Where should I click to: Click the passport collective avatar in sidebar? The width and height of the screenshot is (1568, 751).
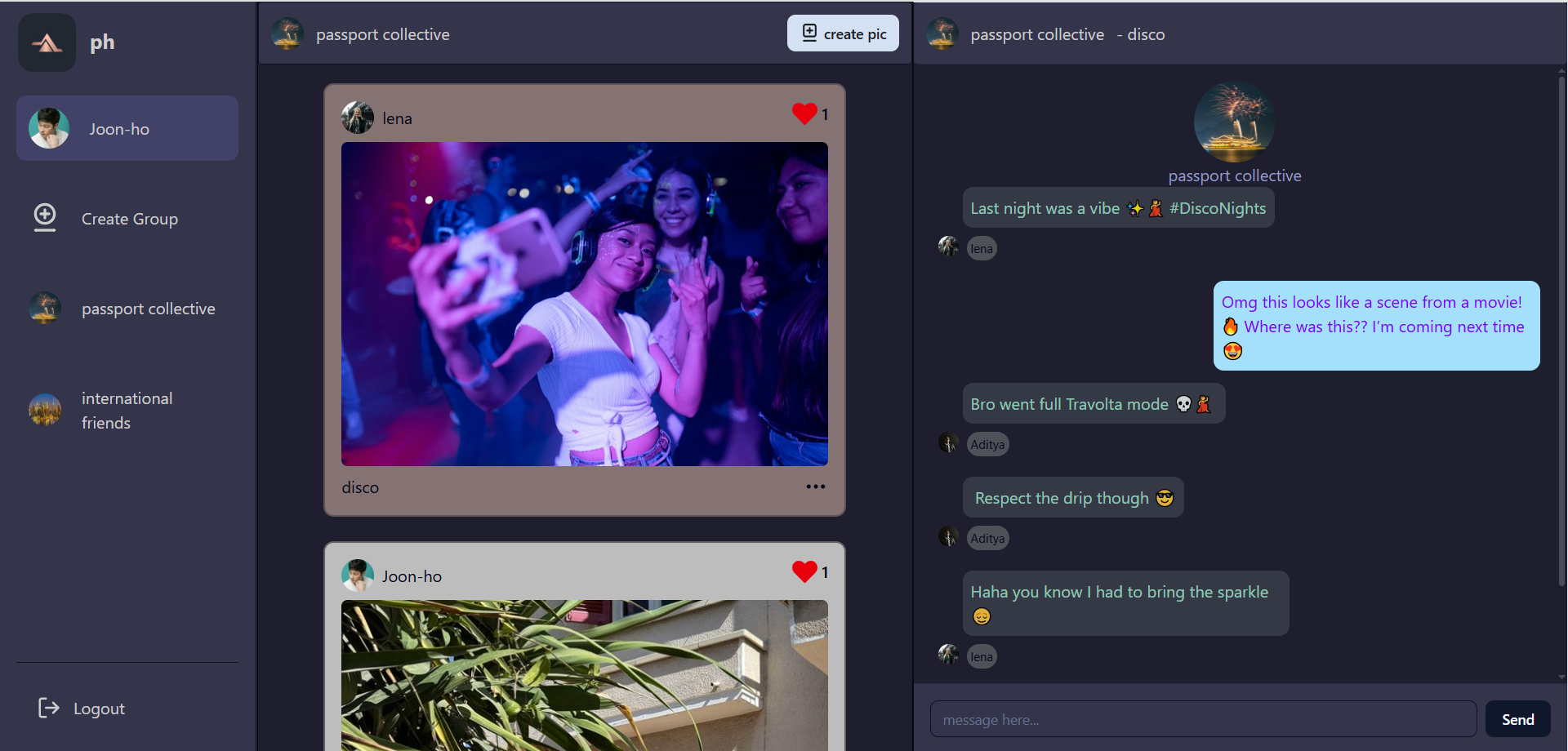tap(45, 308)
